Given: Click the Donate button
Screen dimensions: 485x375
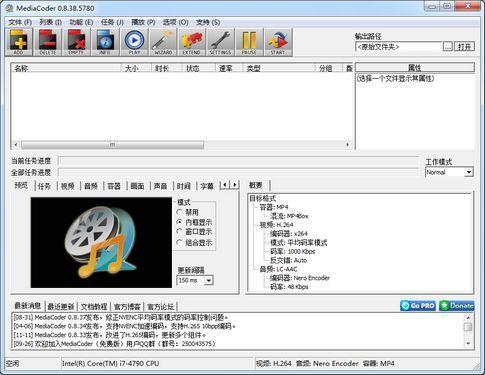Looking at the screenshot, I should [457, 306].
